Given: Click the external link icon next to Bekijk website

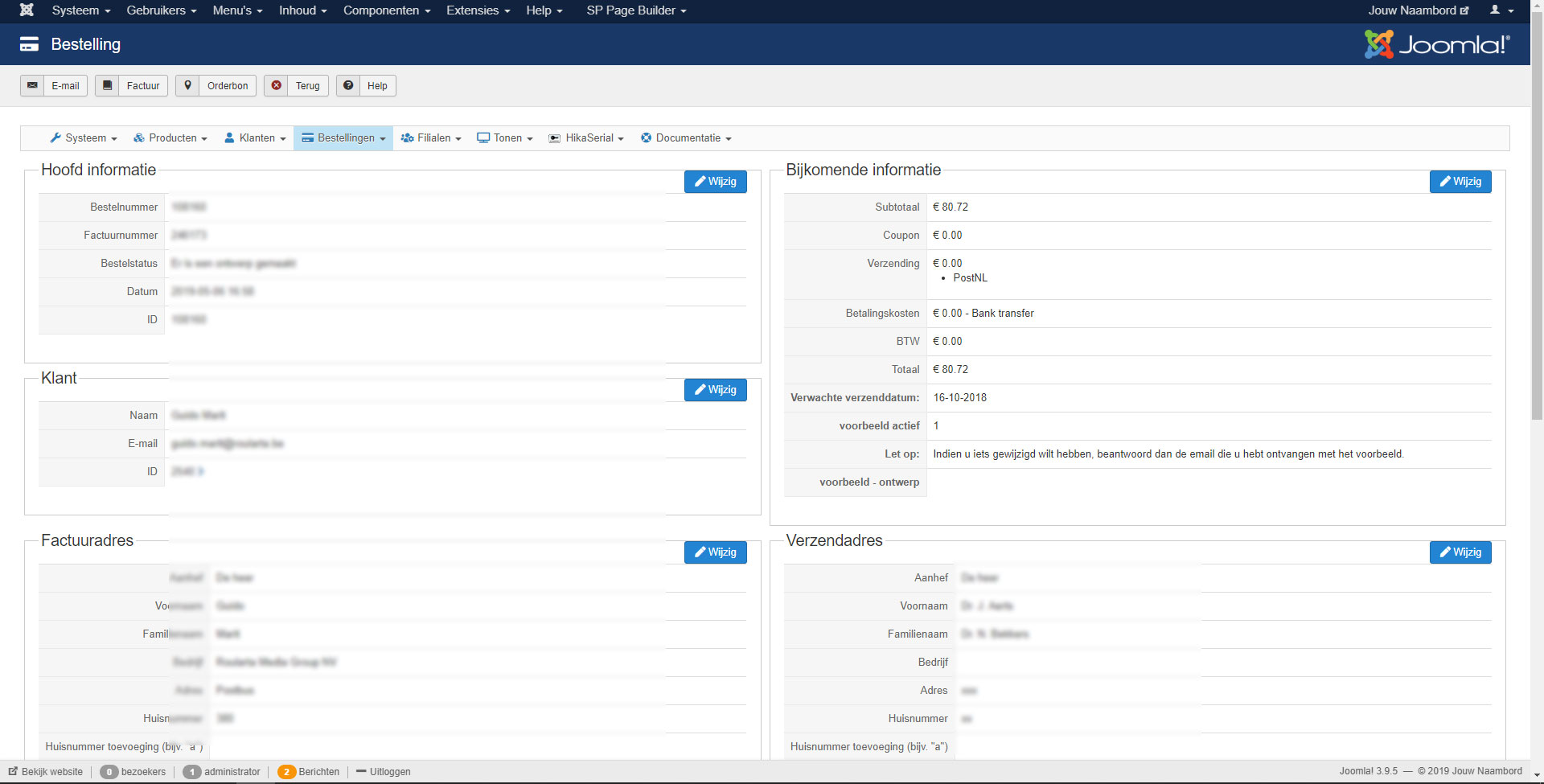Looking at the screenshot, I should click(13, 771).
